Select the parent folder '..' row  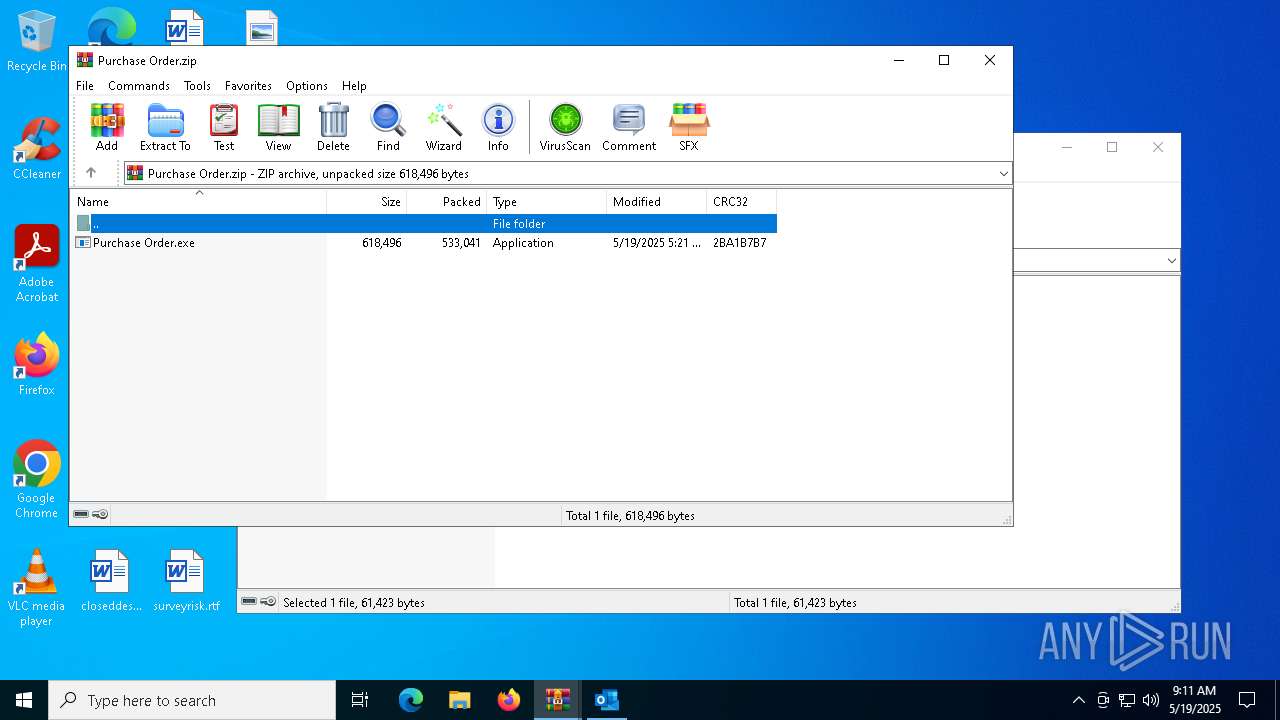pos(424,224)
